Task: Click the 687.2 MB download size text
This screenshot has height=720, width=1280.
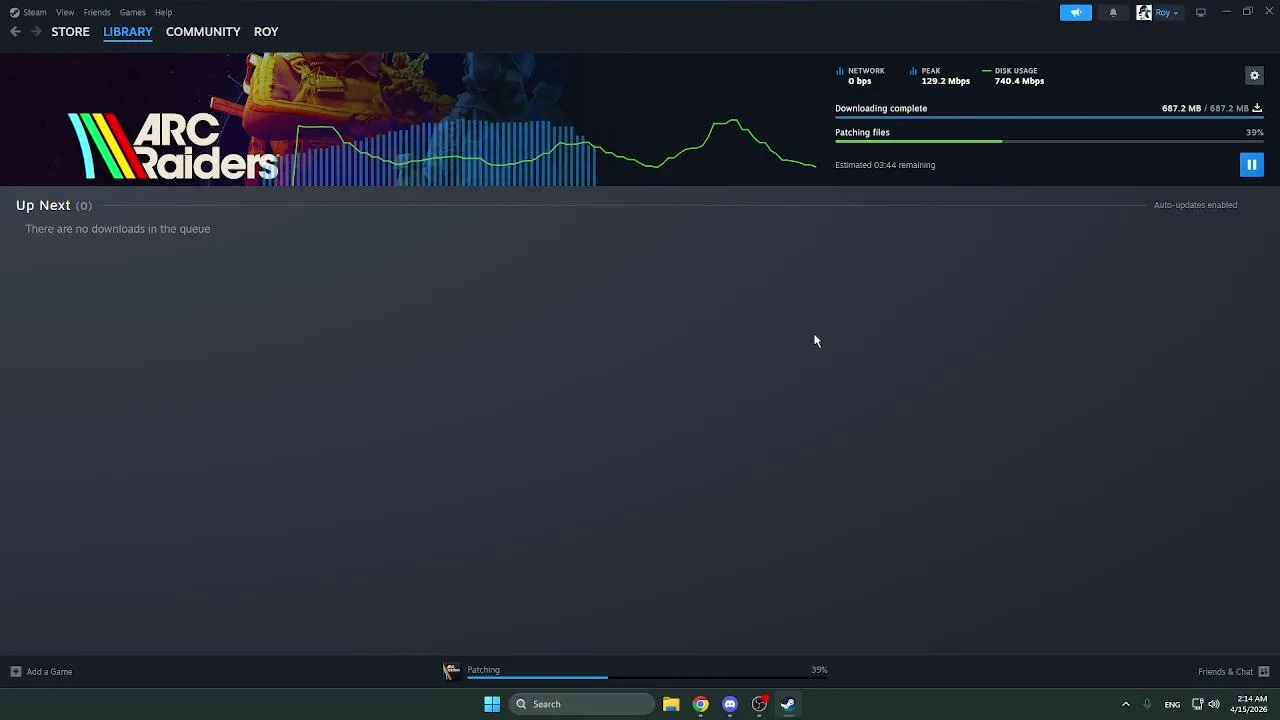Action: coord(1205,108)
